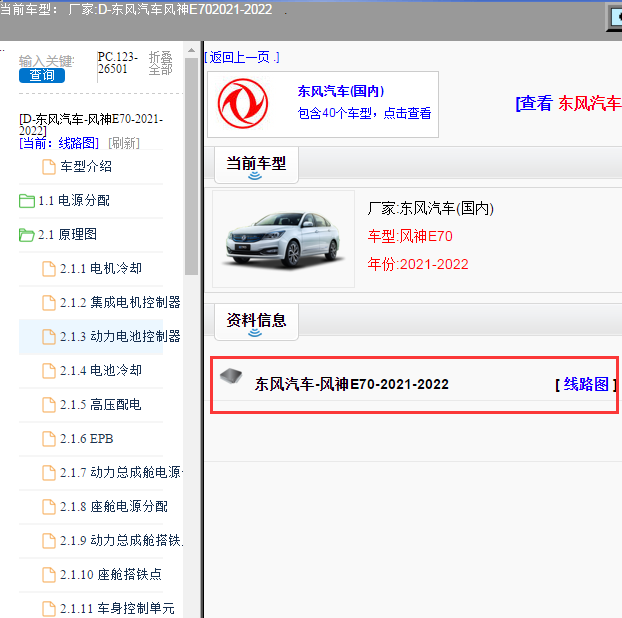Open the 线路图 link in results row
Viewport: 622px width, 618px height.
586,384
